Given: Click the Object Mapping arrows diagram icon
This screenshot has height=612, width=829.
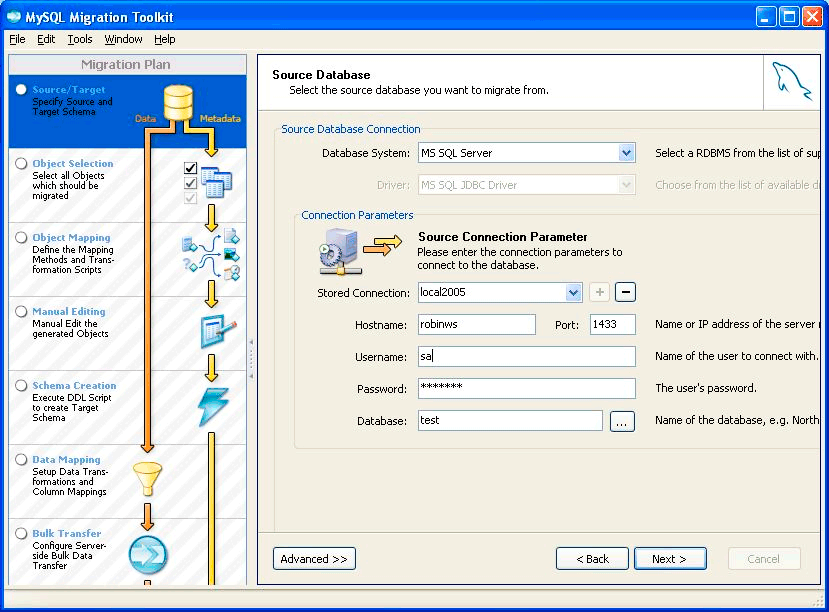Looking at the screenshot, I should (211, 254).
